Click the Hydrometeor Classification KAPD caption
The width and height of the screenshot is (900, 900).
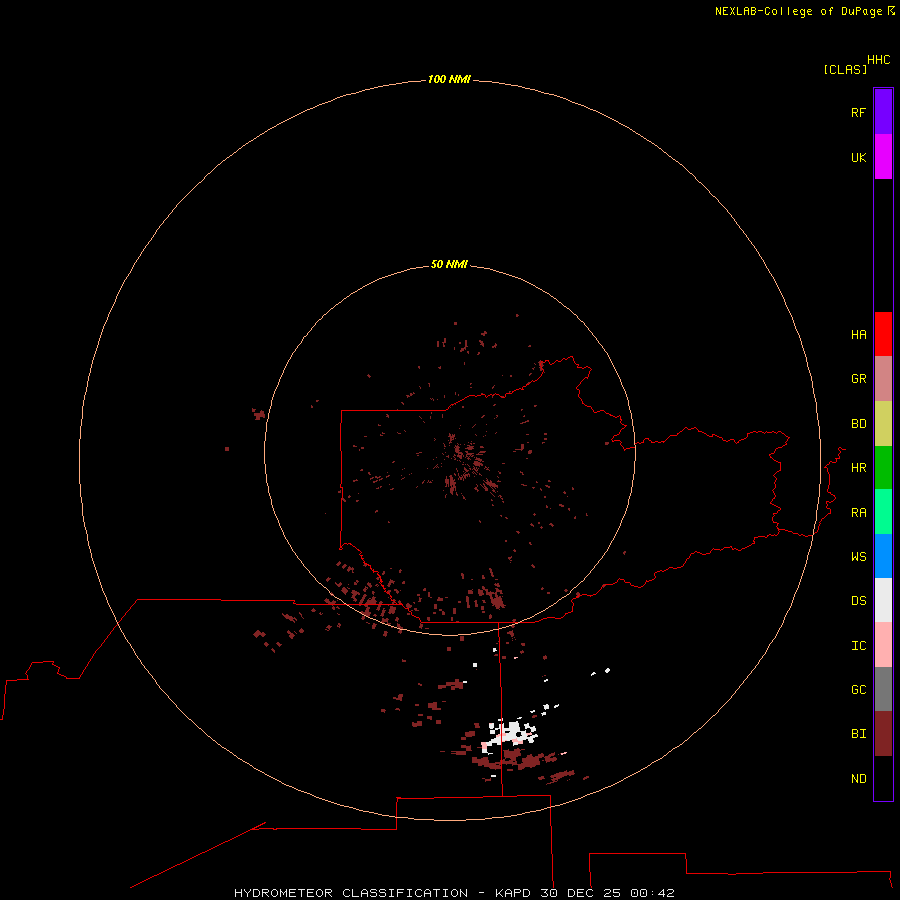click(454, 893)
